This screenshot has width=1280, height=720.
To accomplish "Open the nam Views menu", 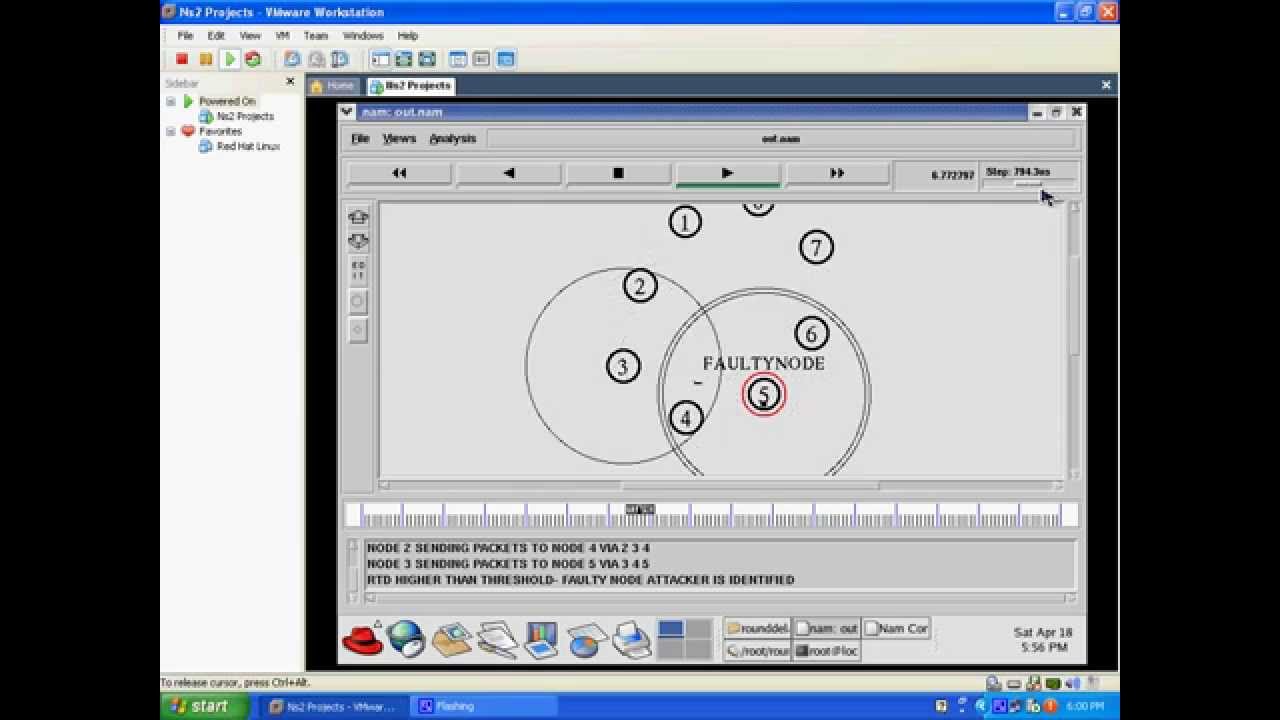I will click(x=399, y=139).
